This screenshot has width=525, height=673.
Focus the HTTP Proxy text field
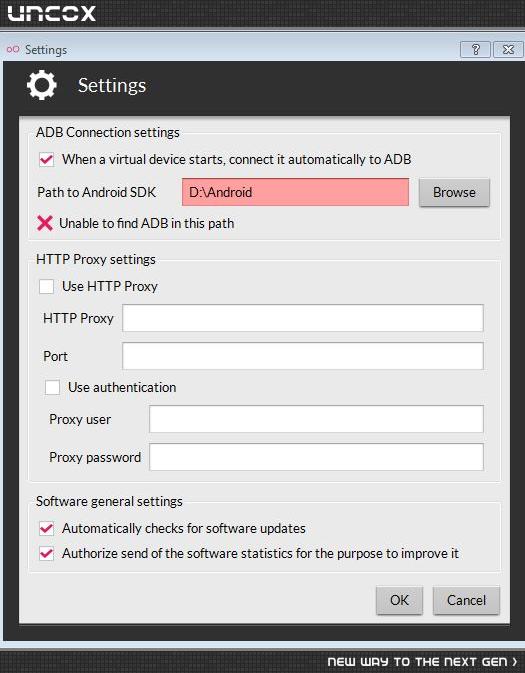(303, 318)
